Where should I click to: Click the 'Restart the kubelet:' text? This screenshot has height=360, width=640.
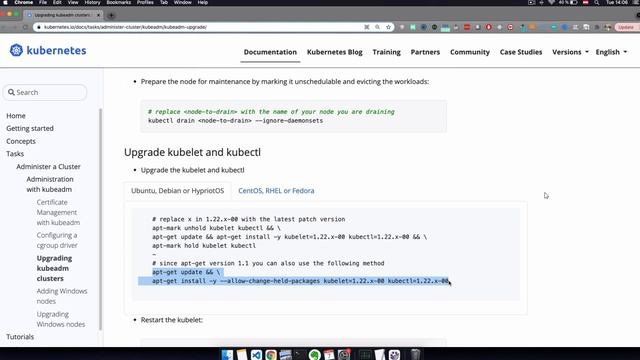click(x=172, y=320)
